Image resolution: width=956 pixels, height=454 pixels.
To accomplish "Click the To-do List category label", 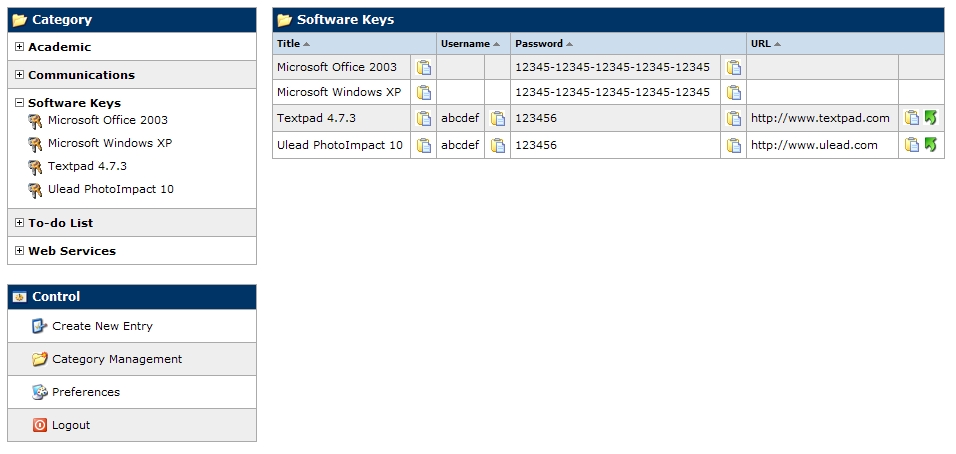I will [x=61, y=223].
